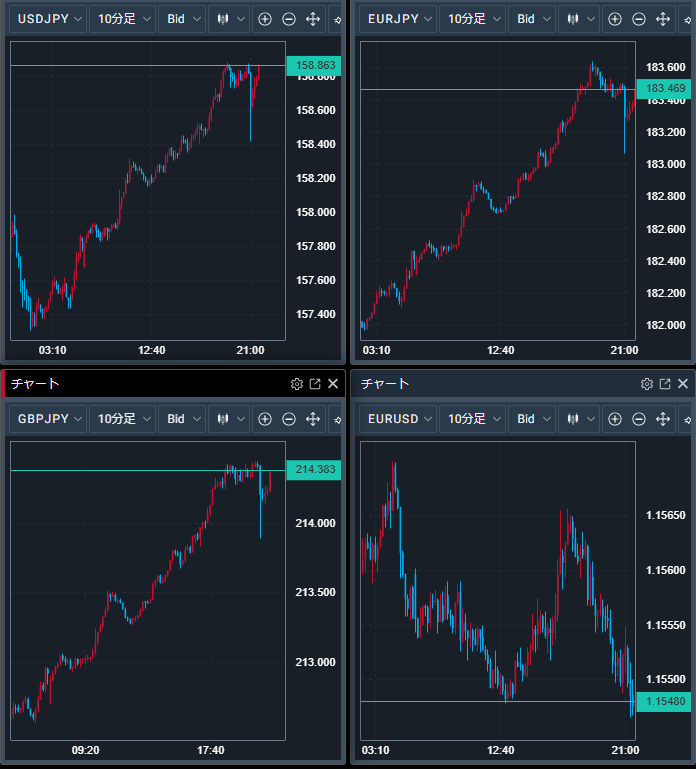Open the EURJPY currency pair dropdown
Image resolution: width=696 pixels, height=769 pixels.
[x=398, y=19]
